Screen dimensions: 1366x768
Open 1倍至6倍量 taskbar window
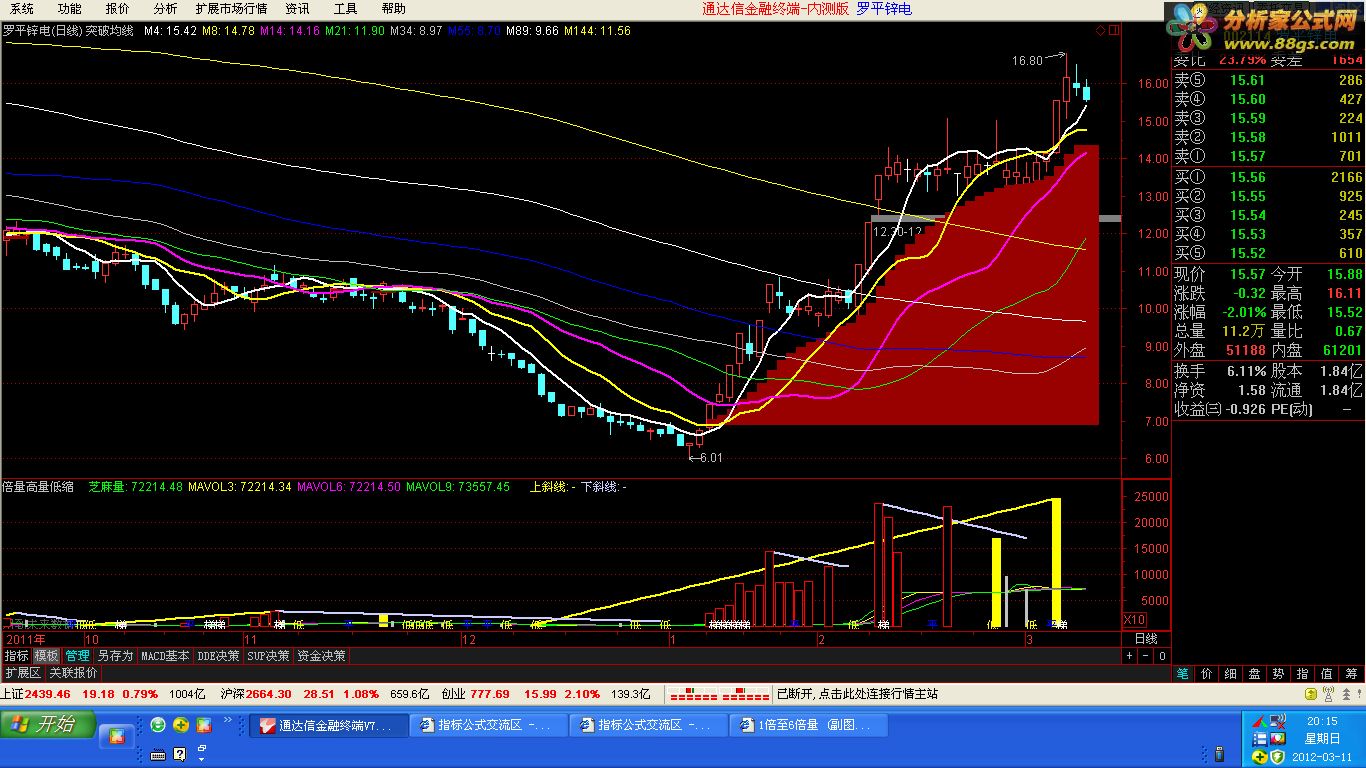(x=809, y=725)
